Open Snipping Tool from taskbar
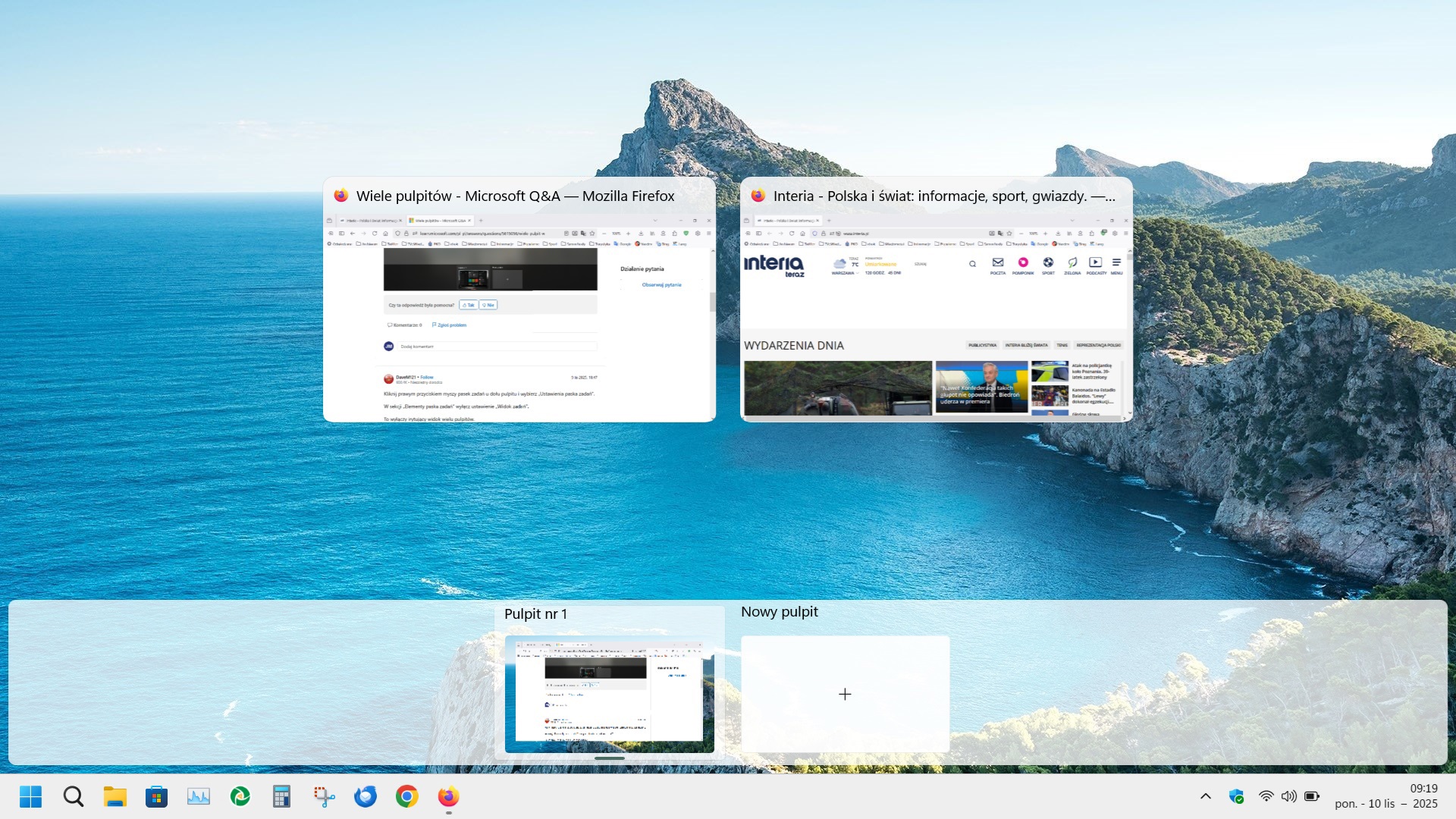 point(324,796)
